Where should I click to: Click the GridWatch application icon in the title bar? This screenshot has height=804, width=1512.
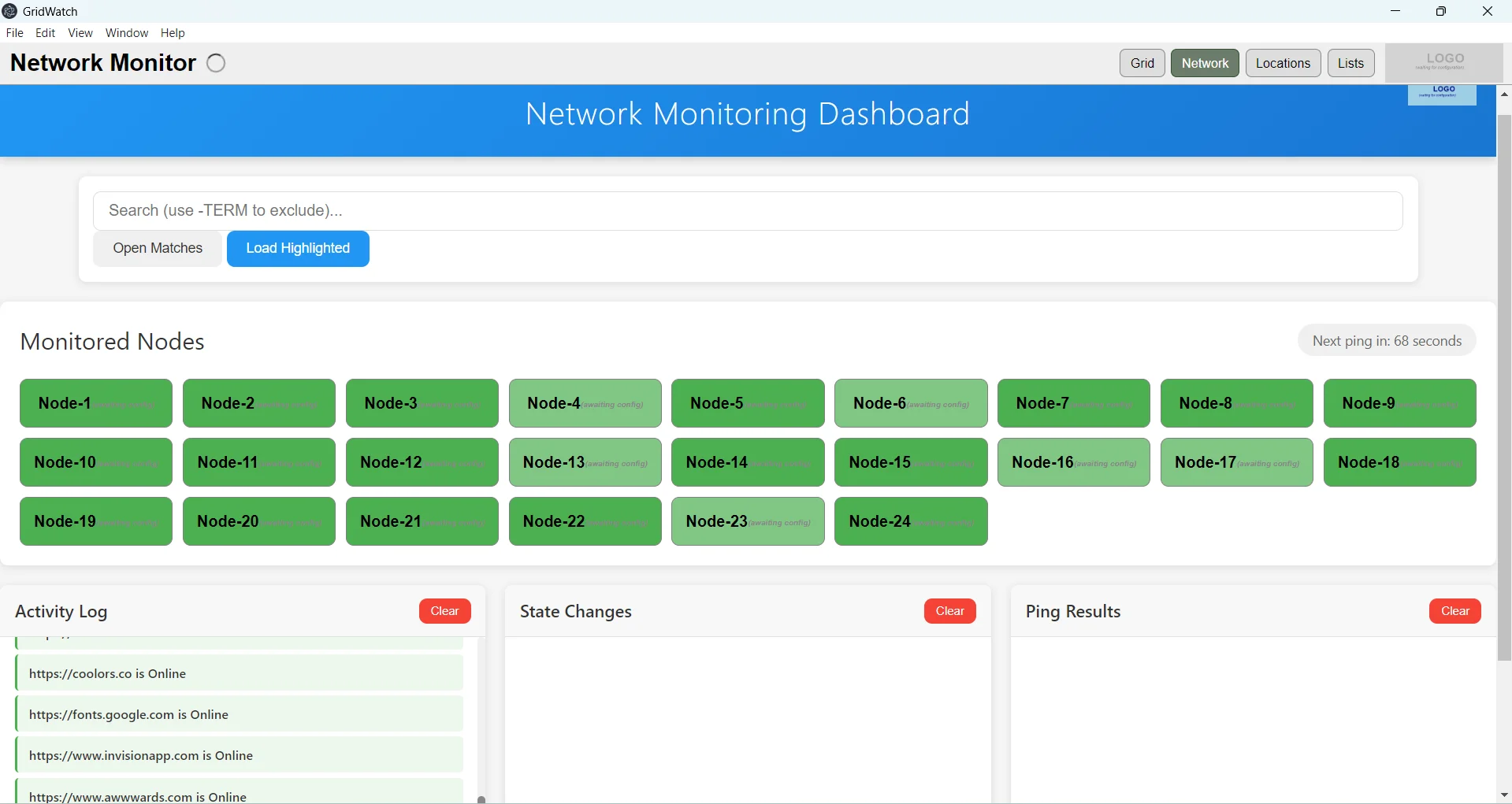pos(10,11)
